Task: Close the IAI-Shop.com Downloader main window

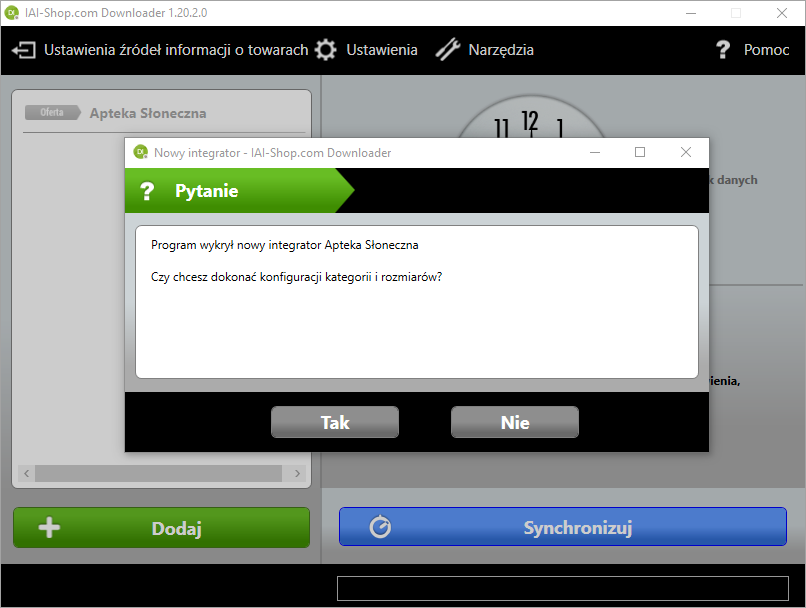Action: pos(782,13)
